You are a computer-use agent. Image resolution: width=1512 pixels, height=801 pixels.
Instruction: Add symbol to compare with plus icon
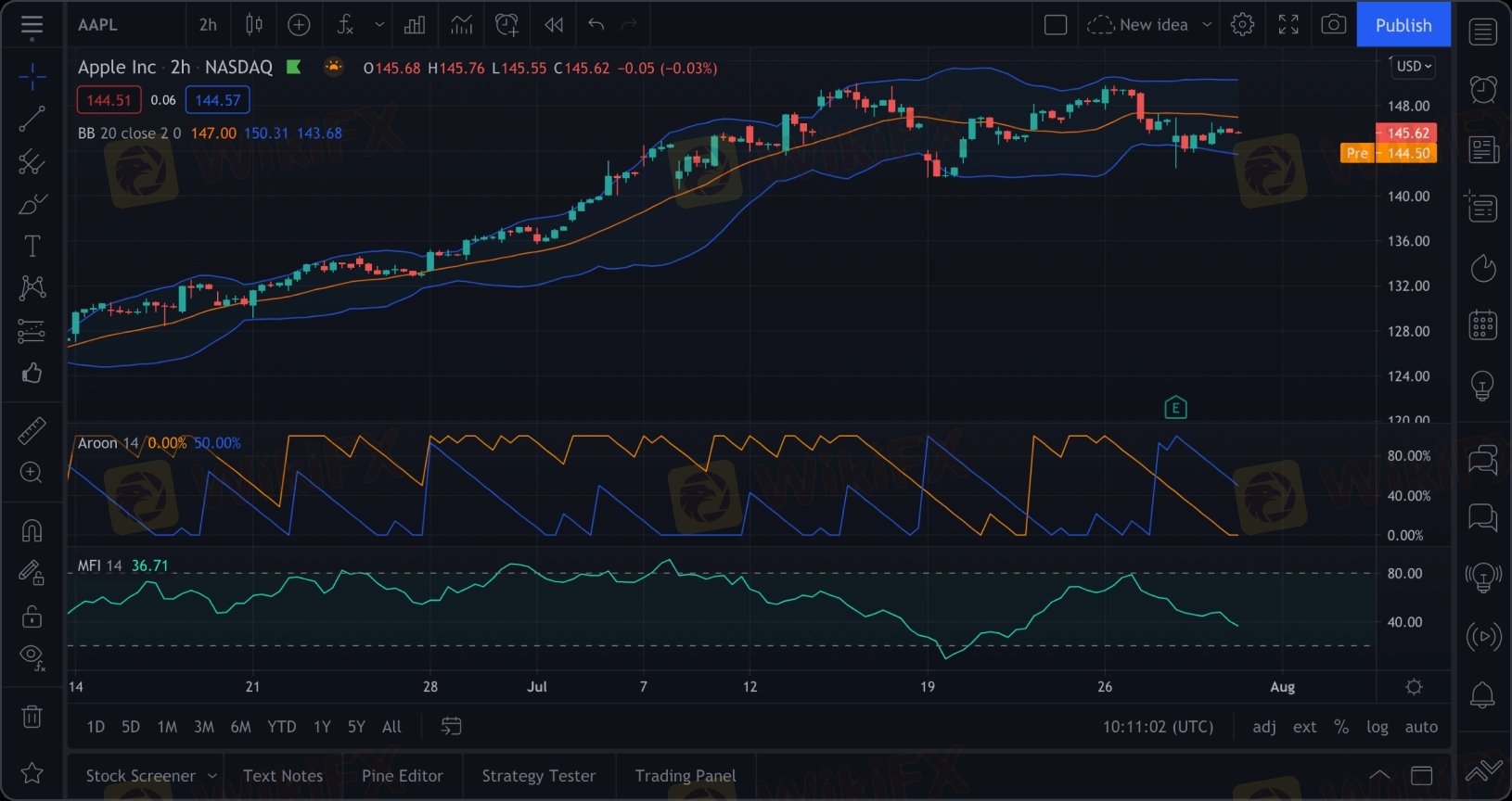pyautogui.click(x=299, y=25)
